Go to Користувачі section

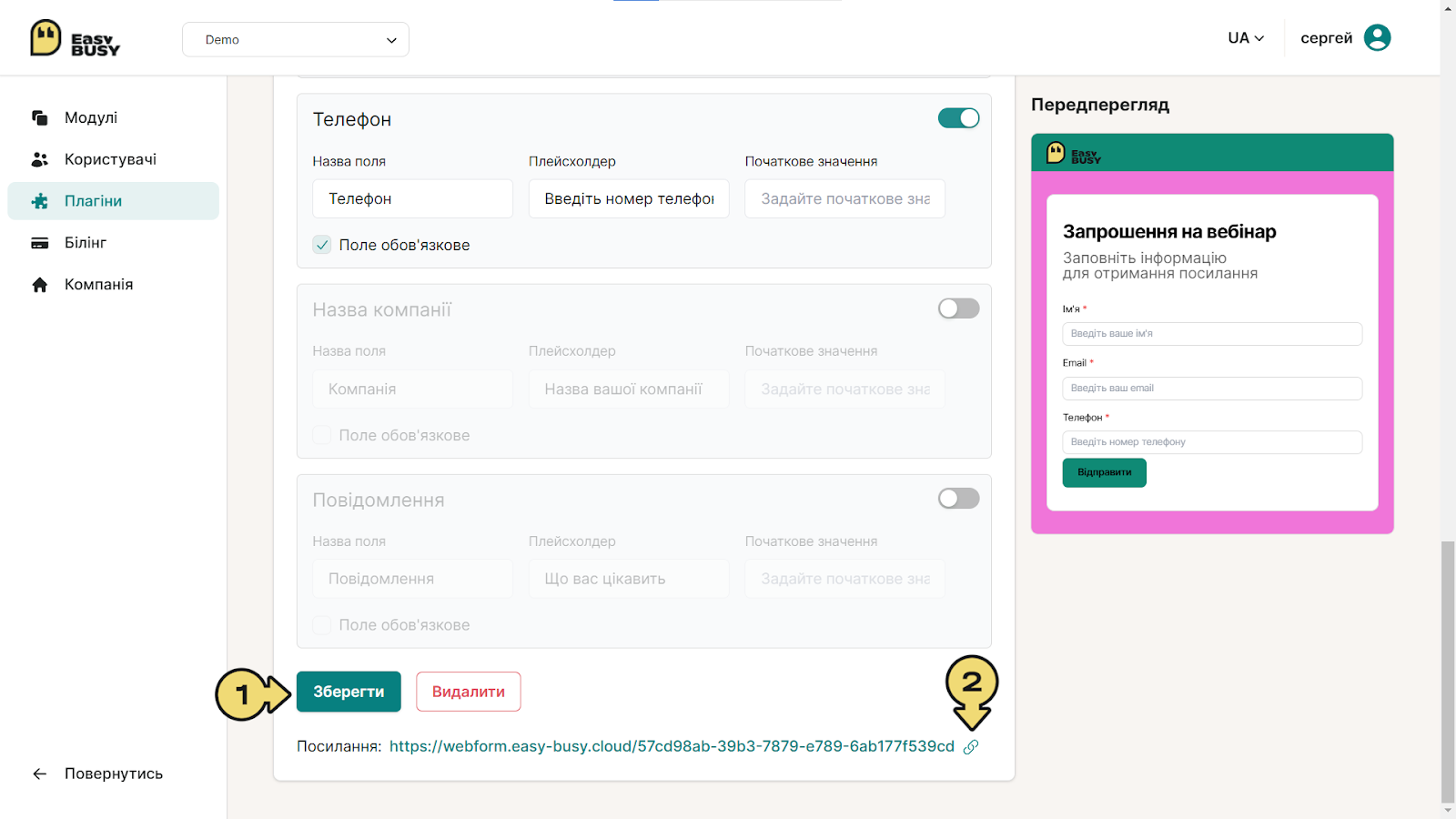pyautogui.click(x=110, y=159)
